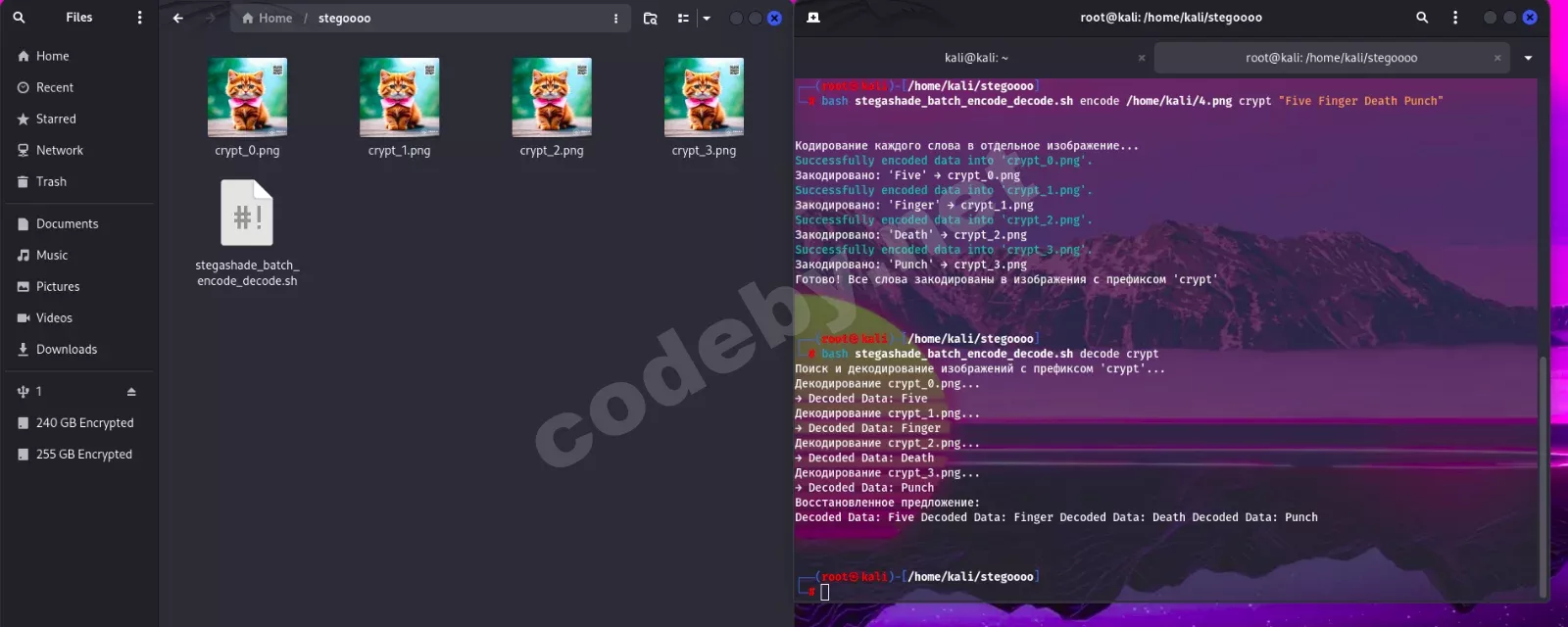The height and width of the screenshot is (627, 1568).
Task: Open the 240 GB Encrypted volume
Action: (x=78, y=422)
